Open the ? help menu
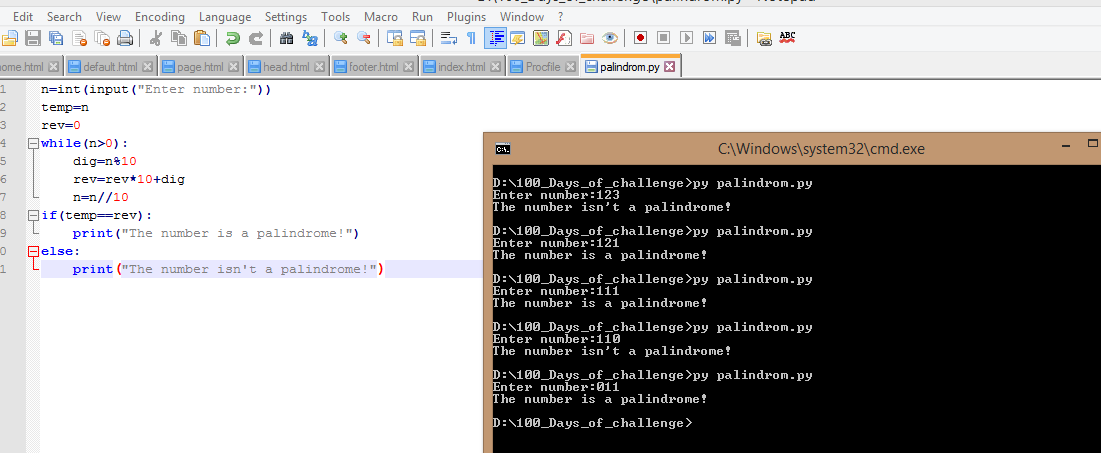The height and width of the screenshot is (453, 1101). point(560,17)
